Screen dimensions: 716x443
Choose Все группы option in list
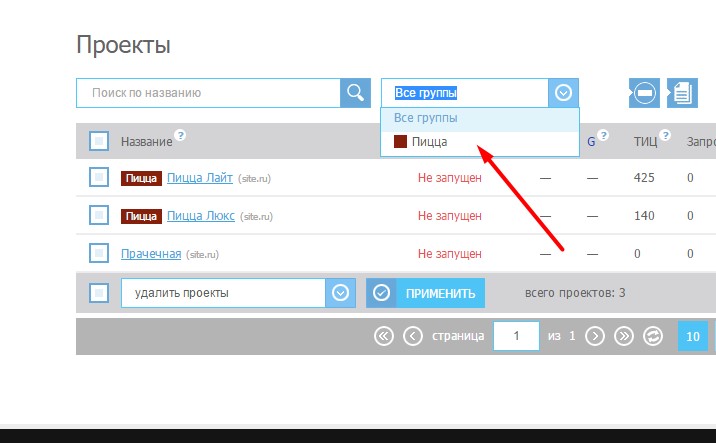point(480,118)
